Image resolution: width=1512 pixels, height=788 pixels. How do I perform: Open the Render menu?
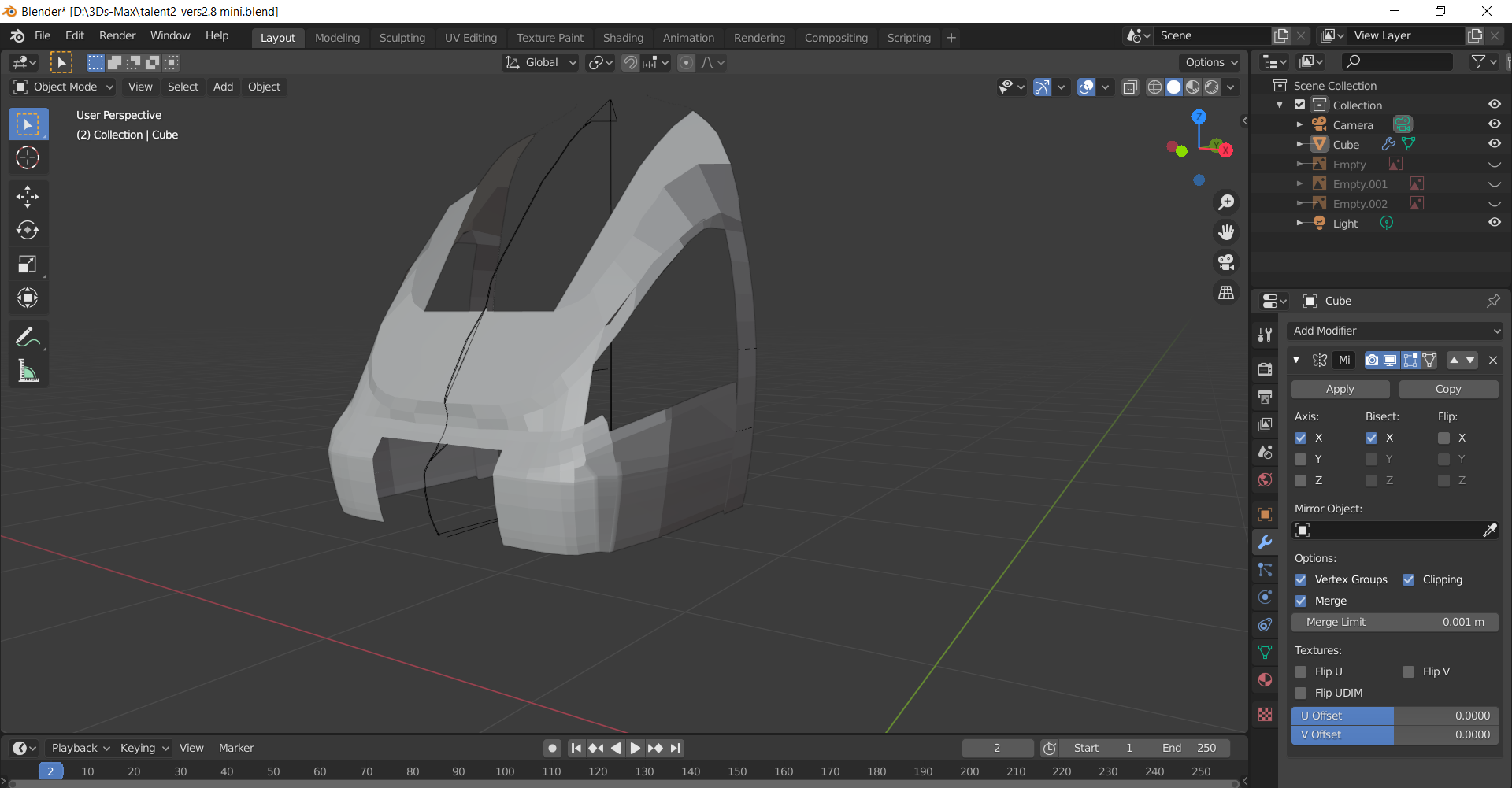point(117,35)
